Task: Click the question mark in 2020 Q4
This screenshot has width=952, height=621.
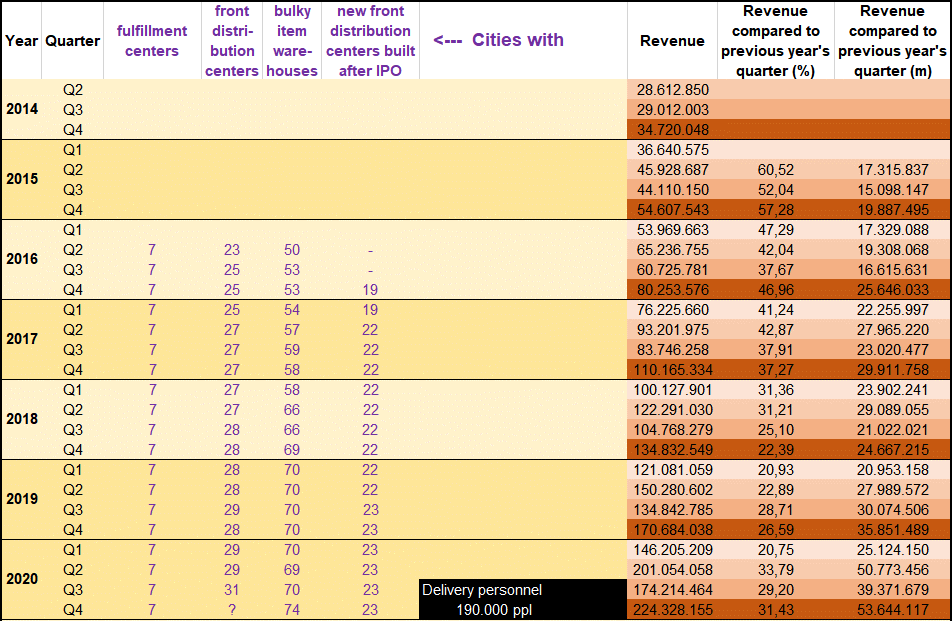Action: click(232, 610)
